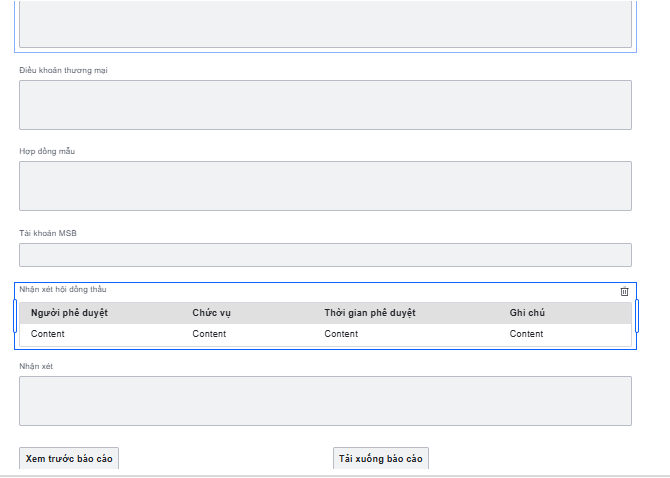Click the left resize handle of selected table

[15, 316]
